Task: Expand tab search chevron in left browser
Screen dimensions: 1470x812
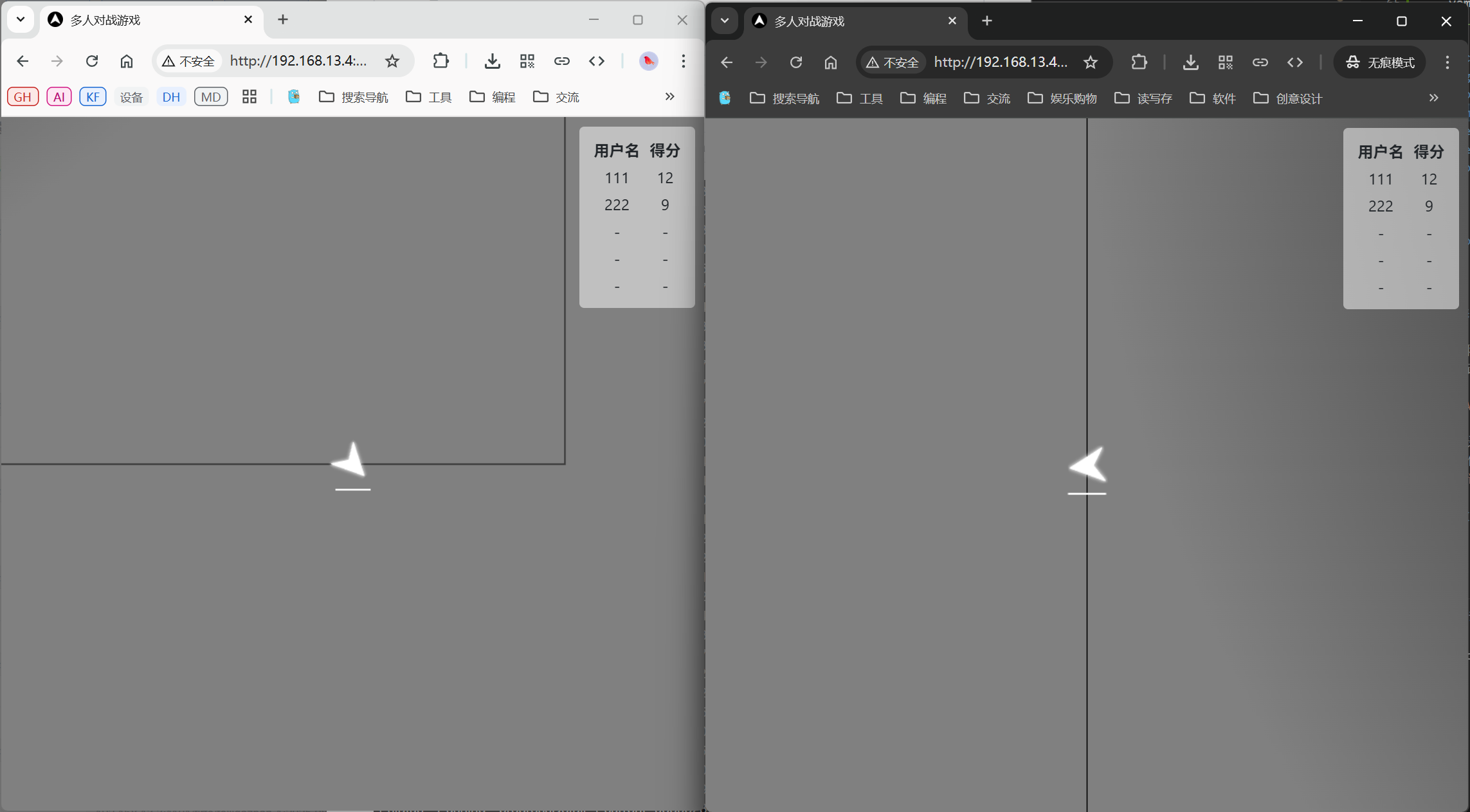Action: point(21,19)
